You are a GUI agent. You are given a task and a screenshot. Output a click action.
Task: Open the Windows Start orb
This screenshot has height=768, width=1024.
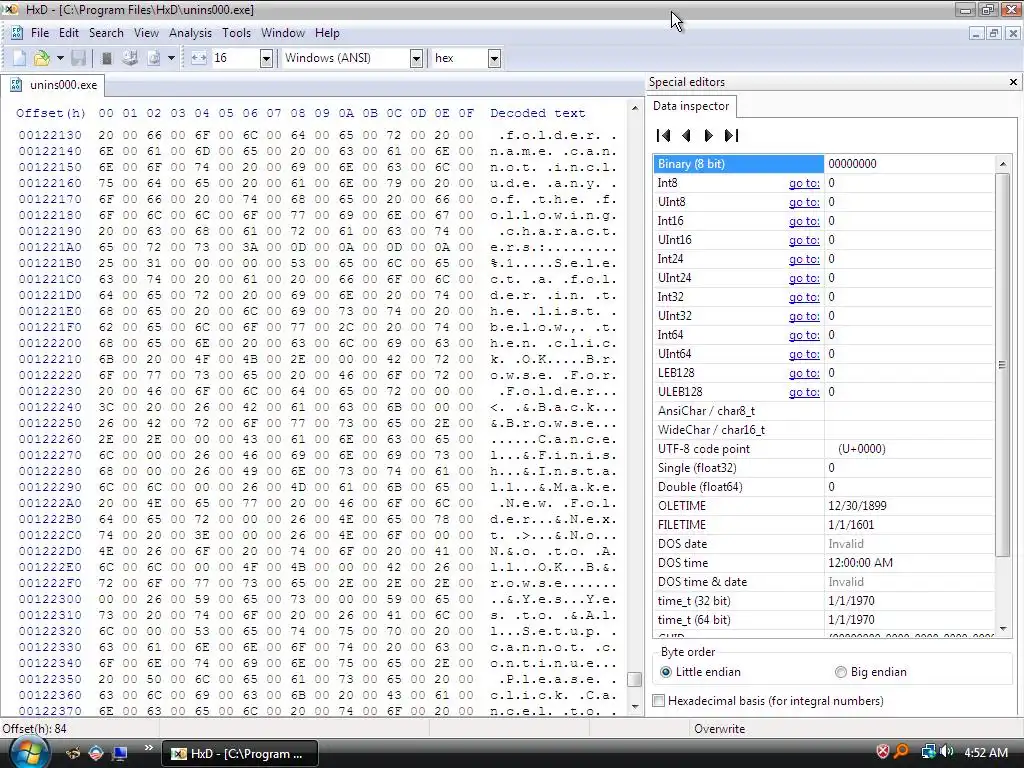29,753
